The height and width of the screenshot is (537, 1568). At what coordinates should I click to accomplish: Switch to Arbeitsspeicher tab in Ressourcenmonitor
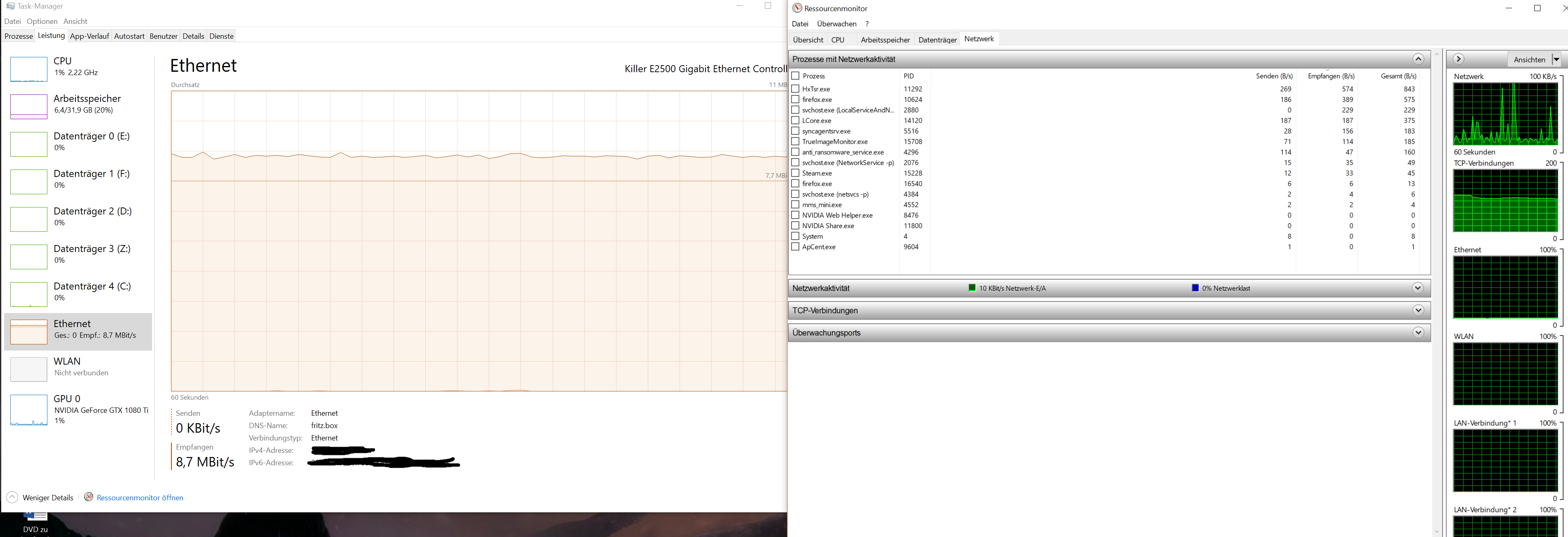pyautogui.click(x=885, y=40)
